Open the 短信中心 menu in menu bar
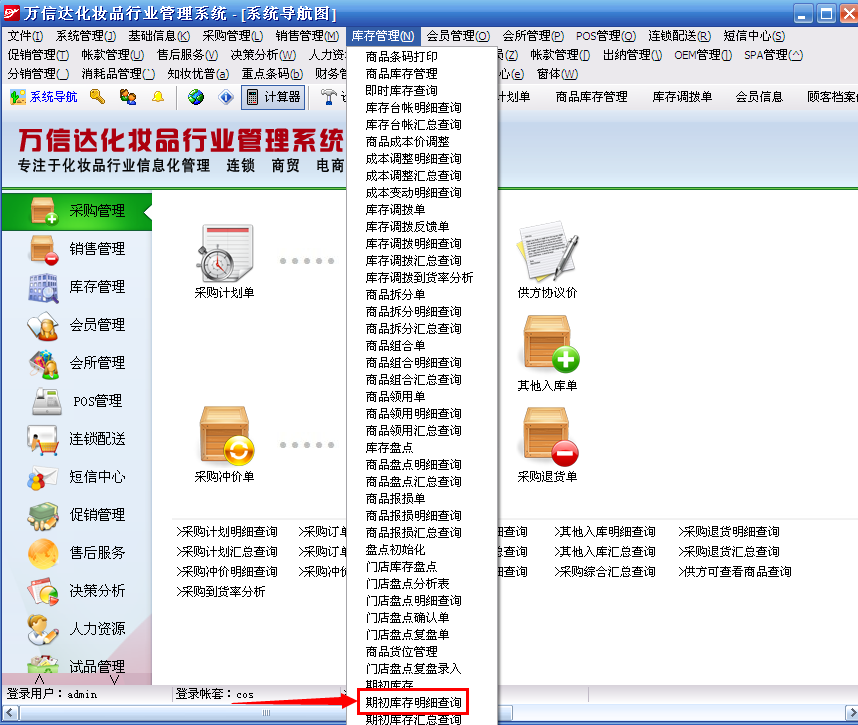The height and width of the screenshot is (725, 858). (x=753, y=36)
